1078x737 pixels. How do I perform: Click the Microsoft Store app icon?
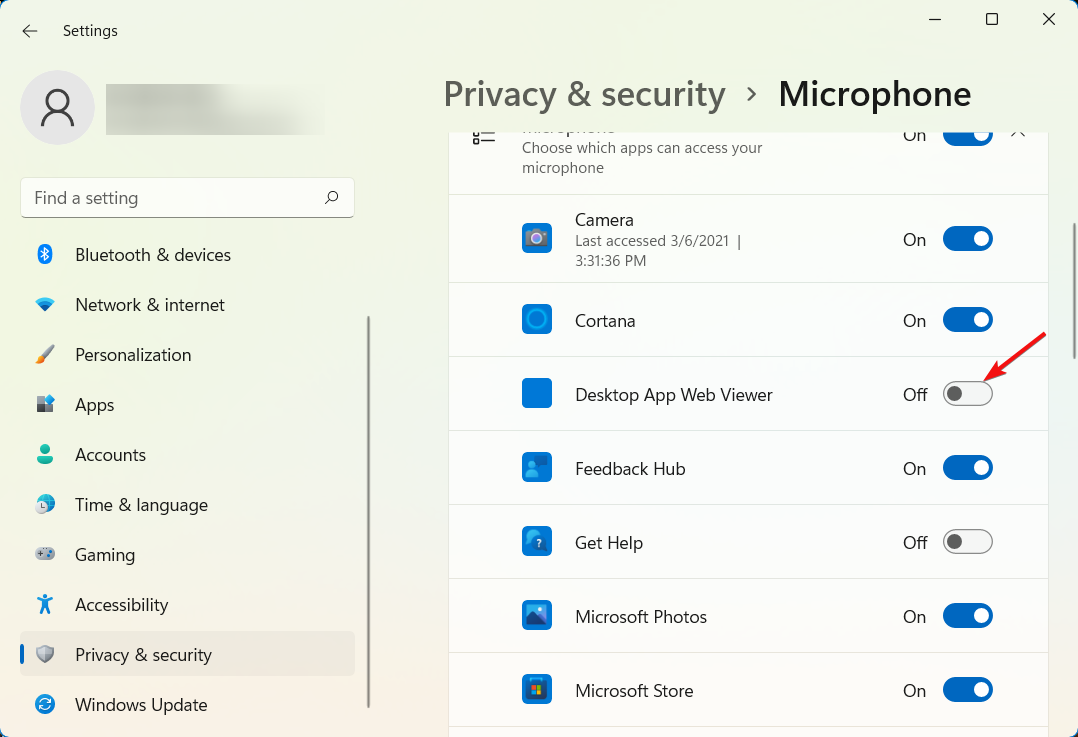[x=537, y=690]
